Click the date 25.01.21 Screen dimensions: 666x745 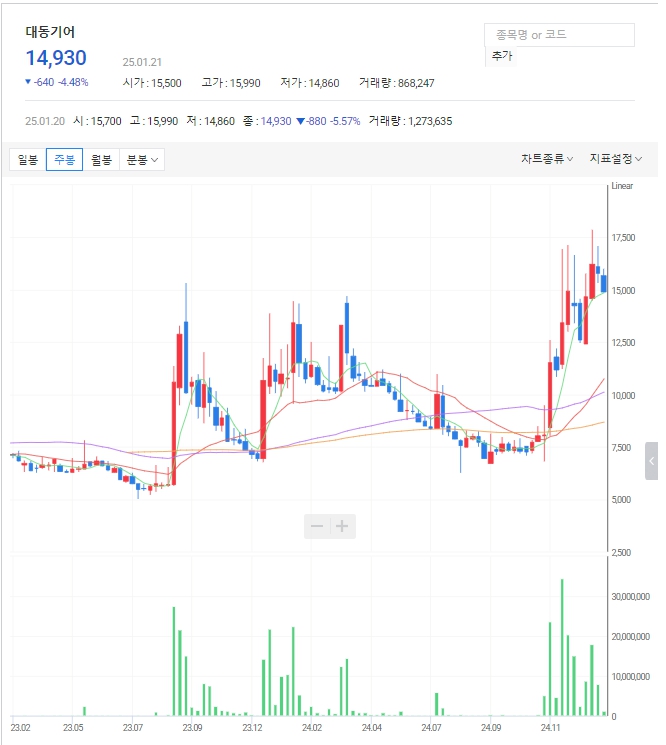pos(142,62)
